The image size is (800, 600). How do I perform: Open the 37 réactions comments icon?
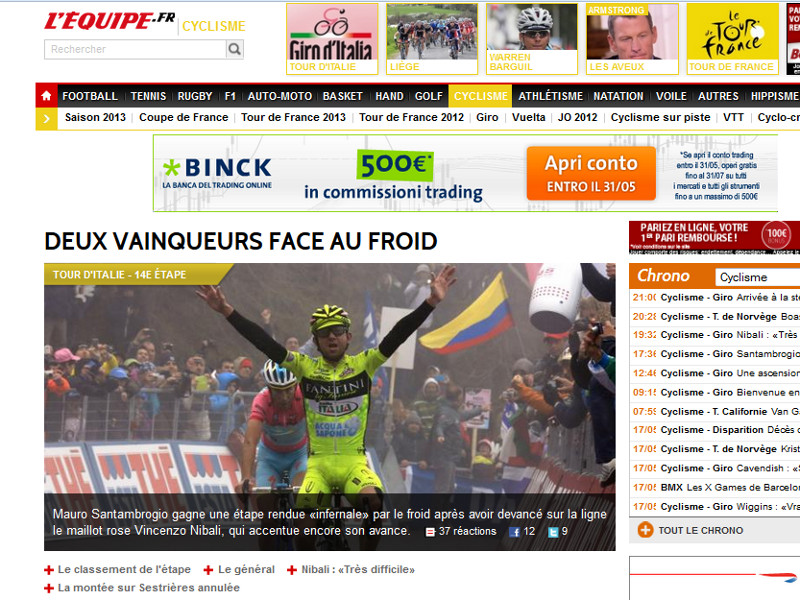click(430, 532)
